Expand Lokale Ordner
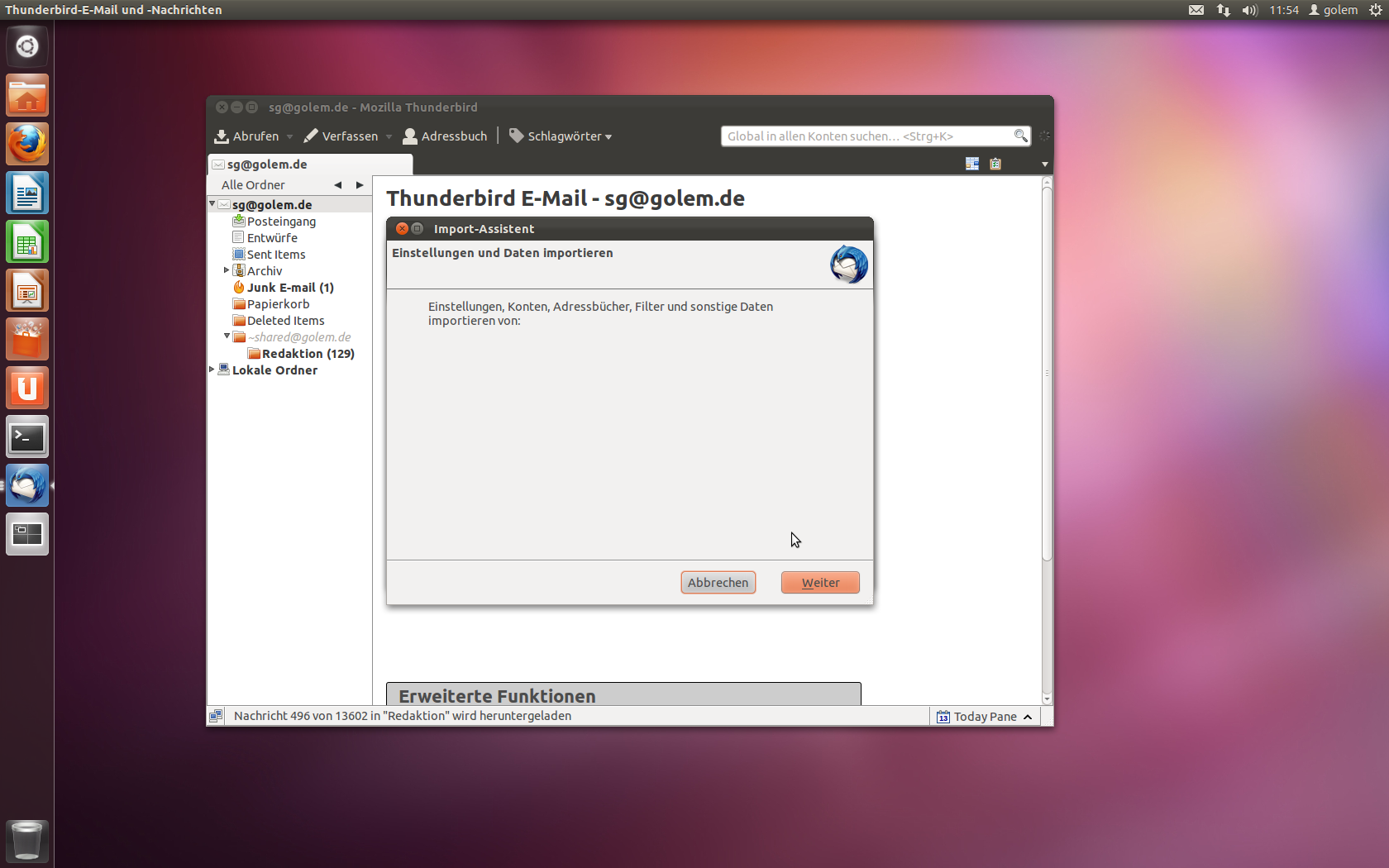 (212, 370)
